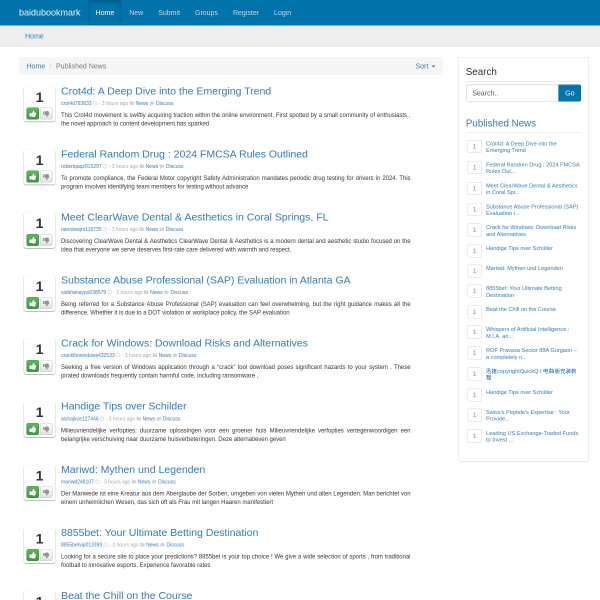Image resolution: width=600 pixels, height=600 pixels.
Task: Upvote the Mariwd Mythen und Legenden post
Action: point(33,492)
